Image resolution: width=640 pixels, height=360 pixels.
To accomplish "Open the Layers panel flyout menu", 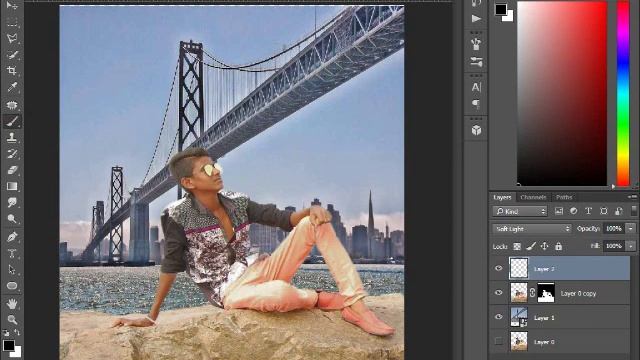I will [633, 197].
